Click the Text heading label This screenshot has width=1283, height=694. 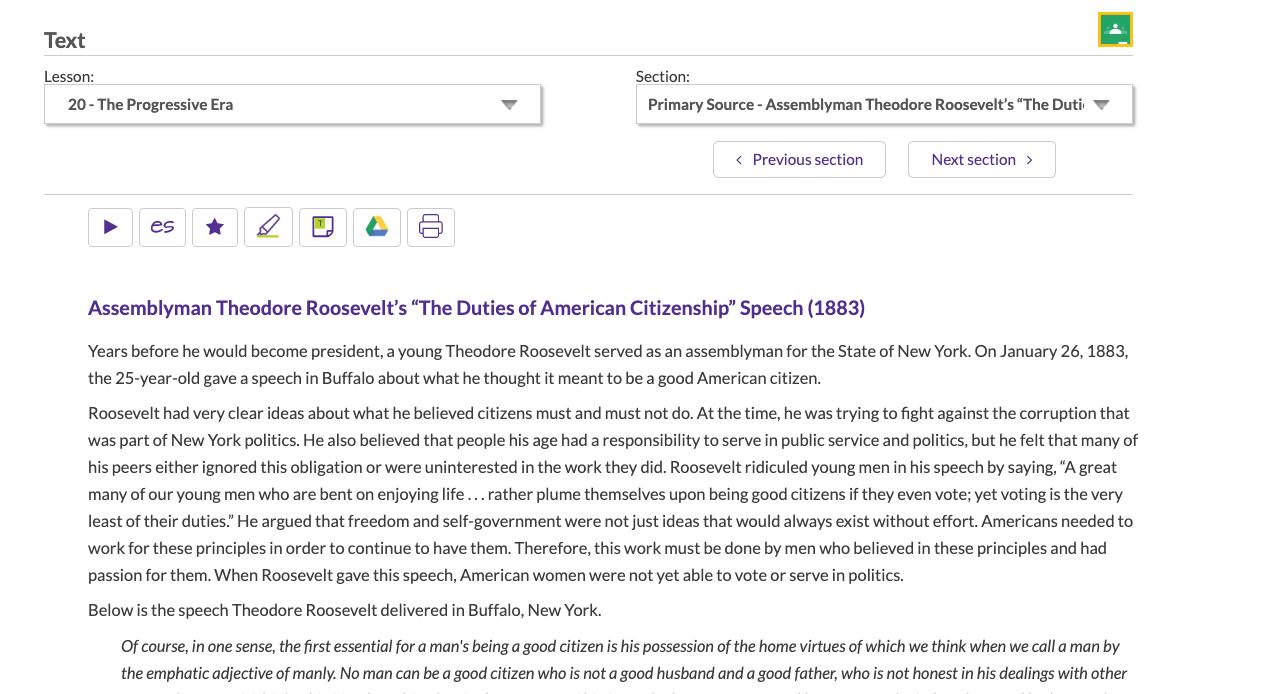pyautogui.click(x=64, y=40)
